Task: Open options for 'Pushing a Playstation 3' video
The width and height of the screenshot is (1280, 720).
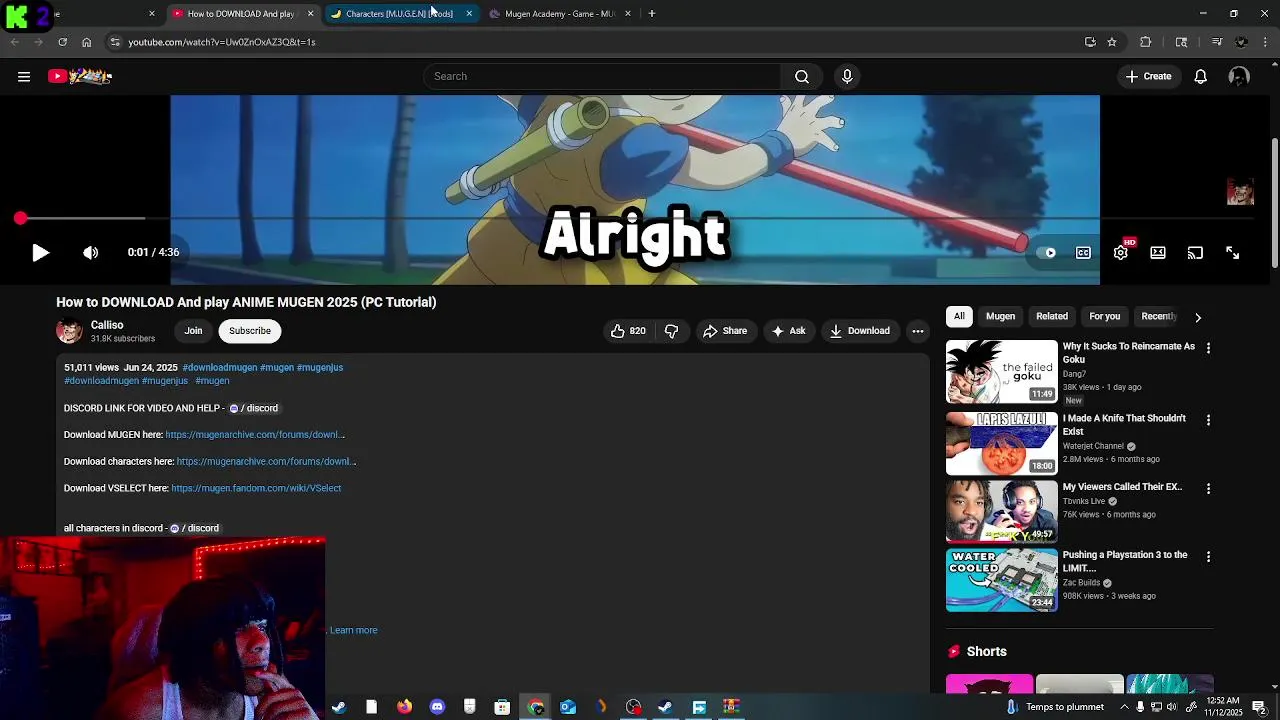Action: coord(1208,556)
